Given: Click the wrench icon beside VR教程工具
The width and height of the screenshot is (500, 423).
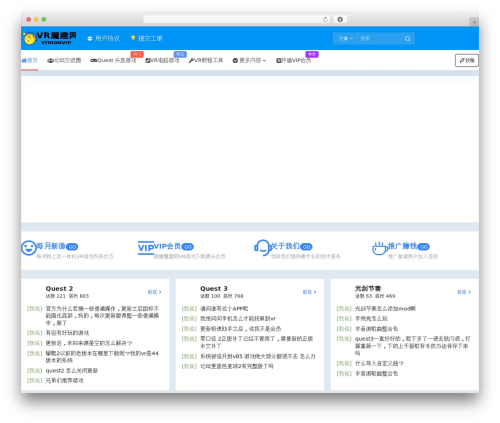Looking at the screenshot, I should click(x=191, y=60).
